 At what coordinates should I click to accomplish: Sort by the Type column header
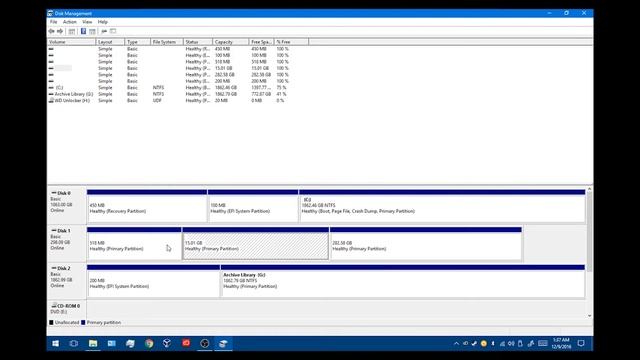tap(138, 42)
